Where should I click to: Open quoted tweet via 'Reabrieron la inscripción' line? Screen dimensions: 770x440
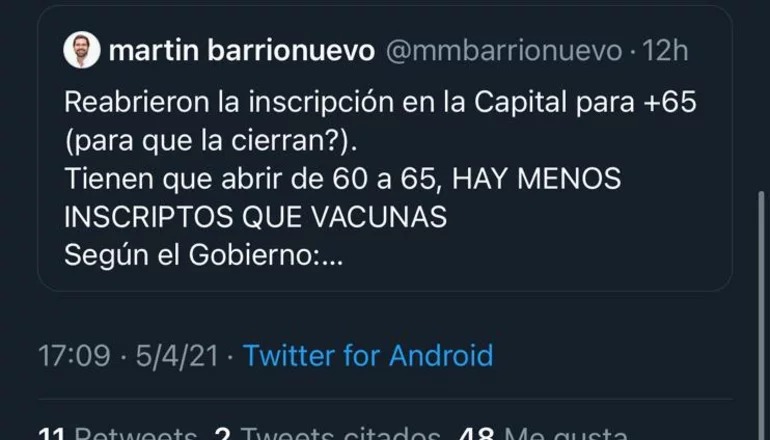pos(380,102)
